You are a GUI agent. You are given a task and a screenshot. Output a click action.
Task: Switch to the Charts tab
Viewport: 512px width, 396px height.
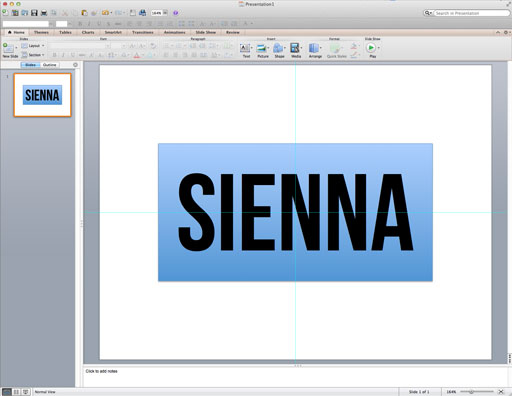(x=88, y=32)
